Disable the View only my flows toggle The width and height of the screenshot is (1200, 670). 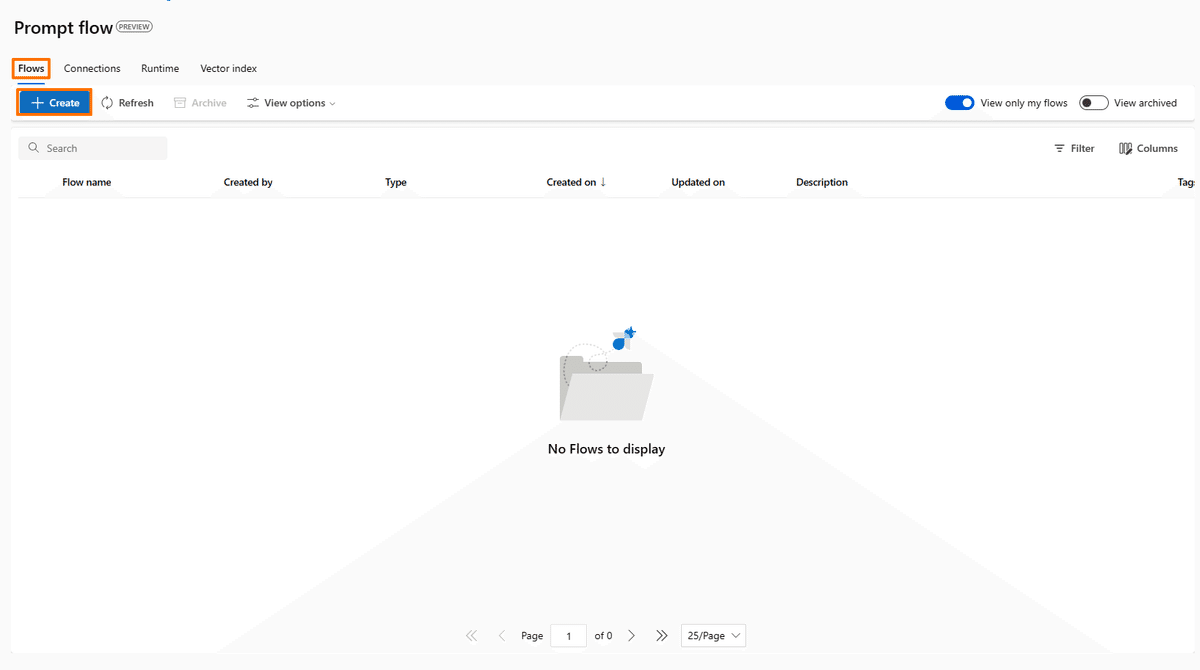coord(959,102)
